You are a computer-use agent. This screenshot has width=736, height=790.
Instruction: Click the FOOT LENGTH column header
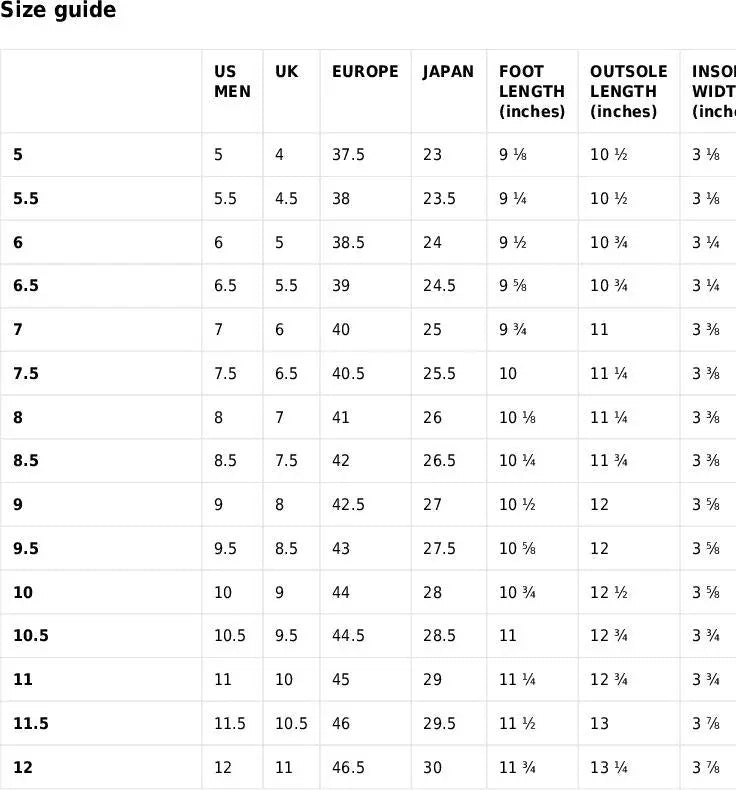click(x=532, y=91)
